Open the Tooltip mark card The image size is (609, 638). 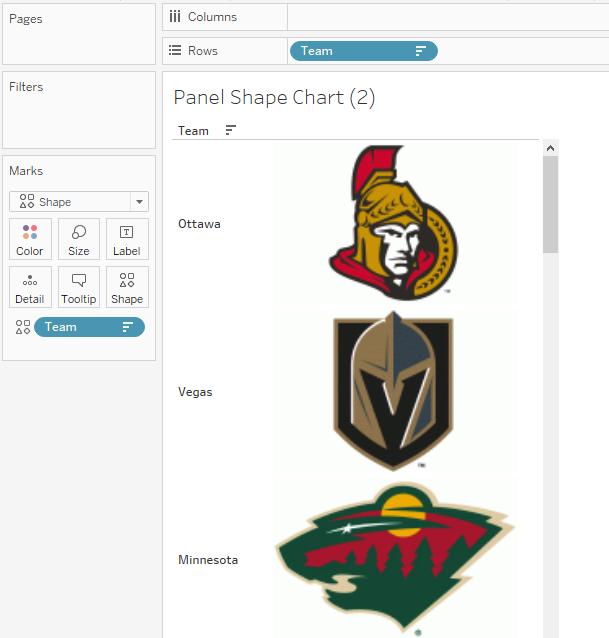pyautogui.click(x=79, y=287)
